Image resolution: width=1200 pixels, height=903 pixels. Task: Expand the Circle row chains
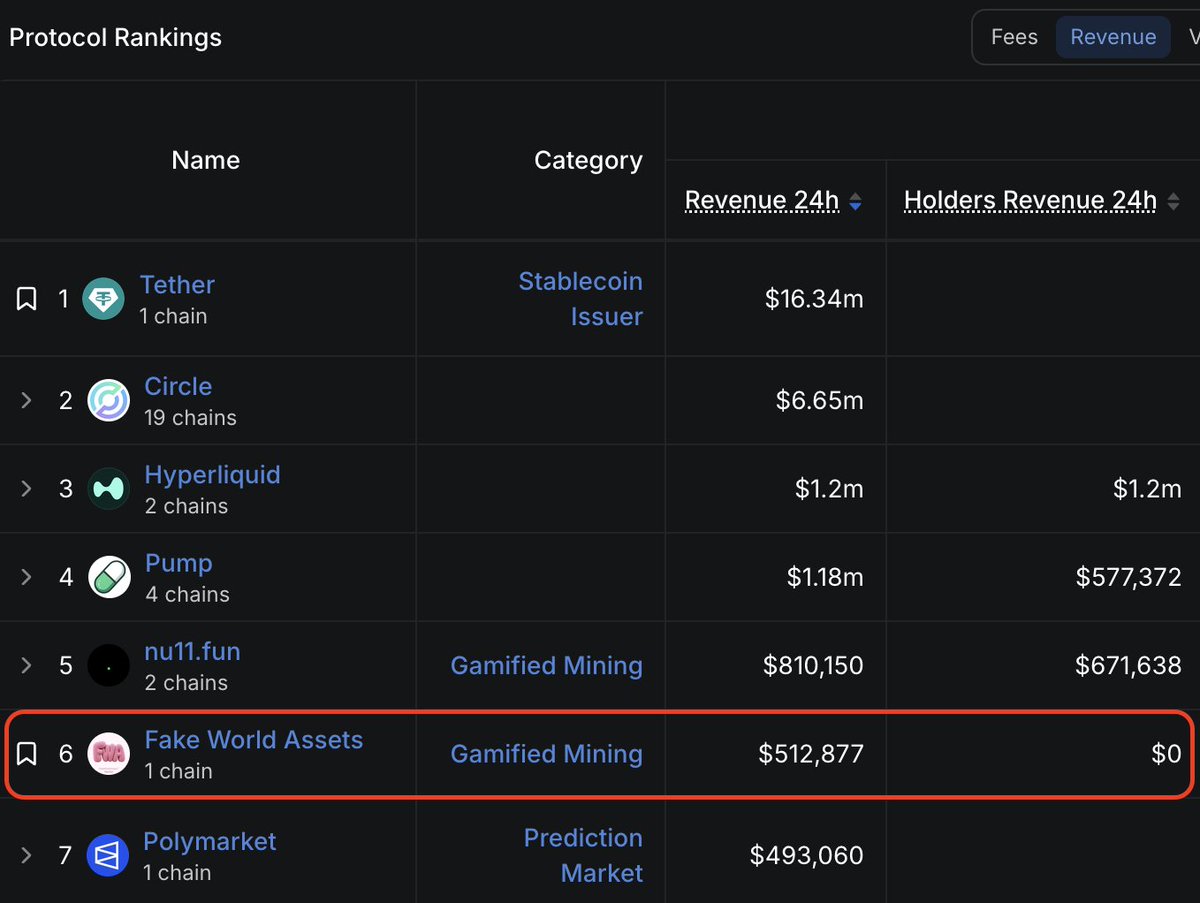click(x=27, y=400)
